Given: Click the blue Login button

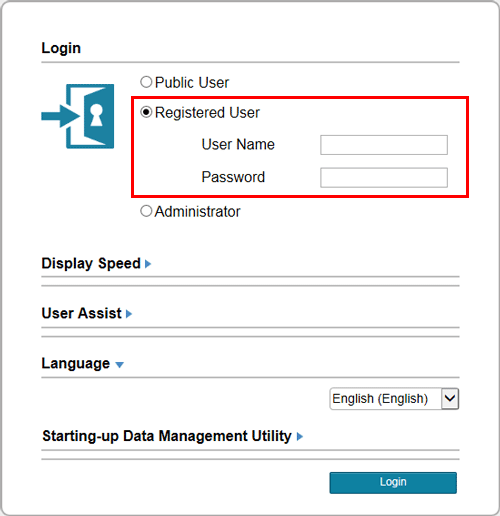Looking at the screenshot, I should [393, 482].
